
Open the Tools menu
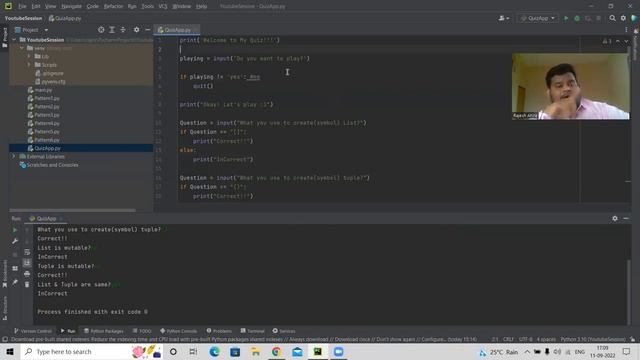148,6
